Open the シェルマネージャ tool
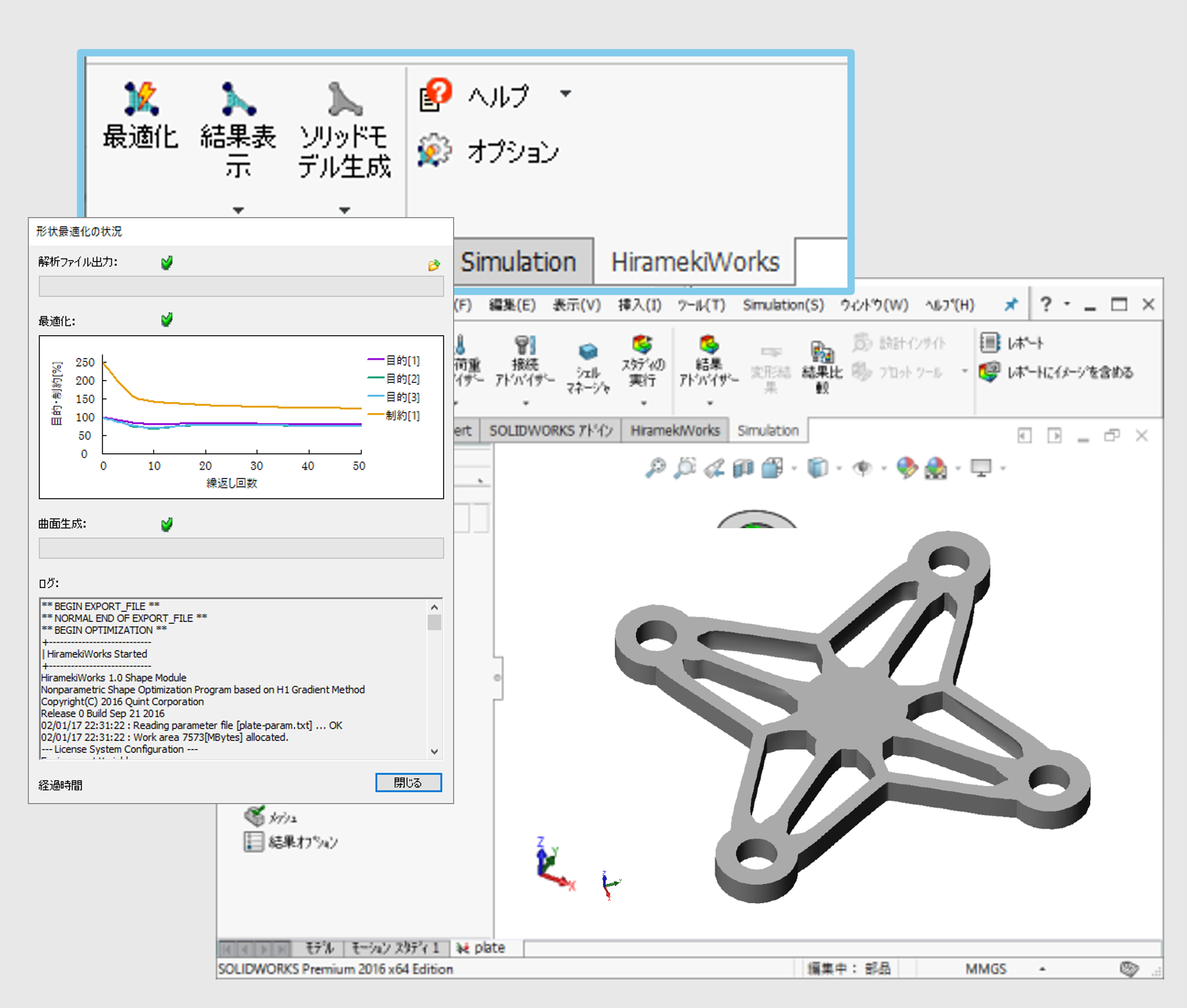Viewport: 1187px width, 1008px height. pyautogui.click(x=588, y=352)
